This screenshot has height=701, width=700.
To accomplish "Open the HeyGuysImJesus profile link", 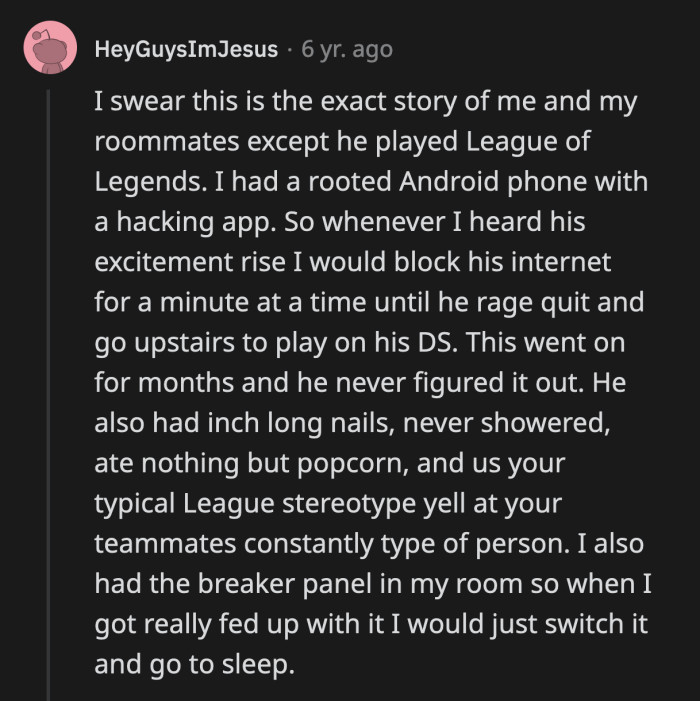I will coord(186,49).
